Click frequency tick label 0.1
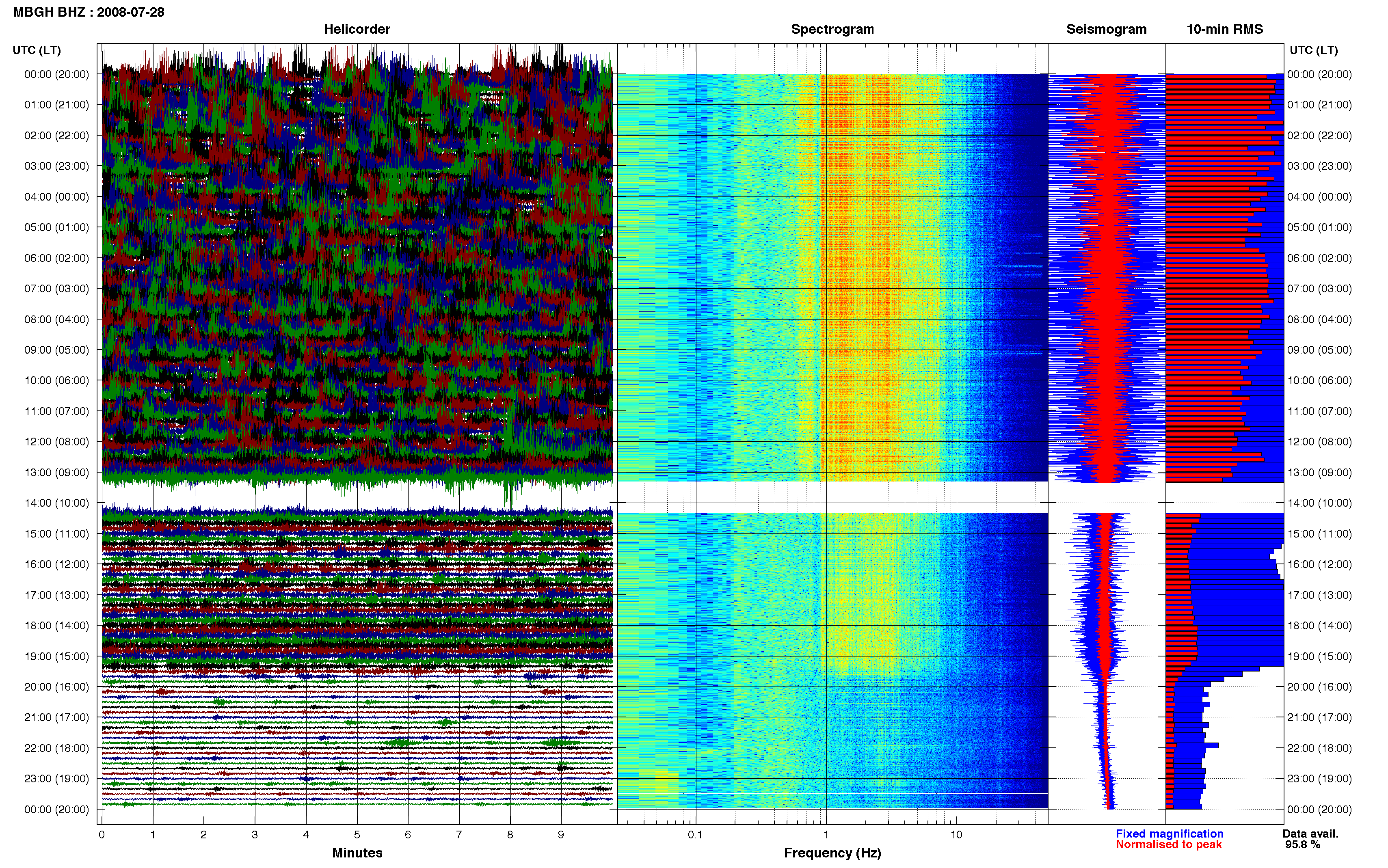Image resolution: width=1388 pixels, height=868 pixels. pos(695,835)
